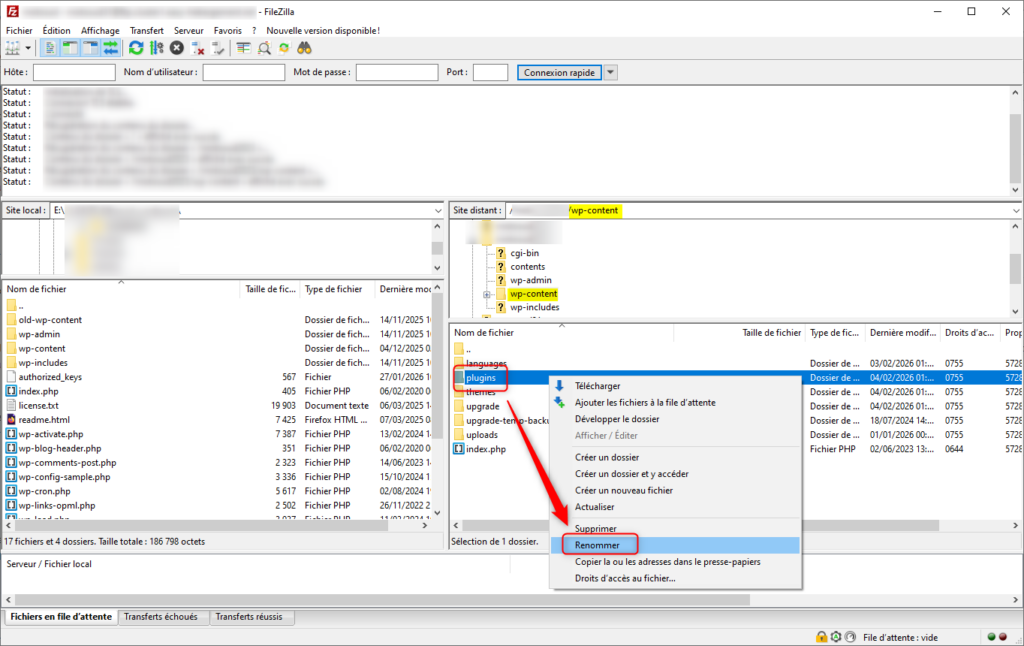This screenshot has width=1024, height=646.
Task: Click the Connexion rapide button
Action: (559, 73)
